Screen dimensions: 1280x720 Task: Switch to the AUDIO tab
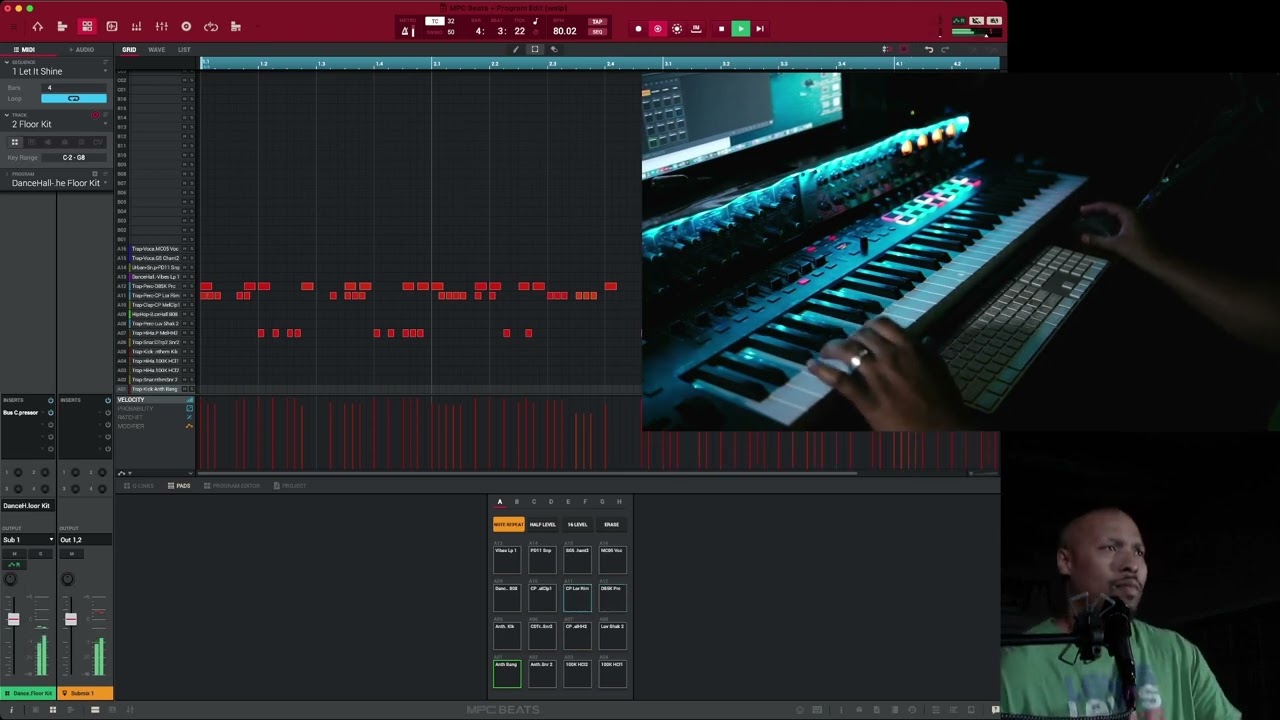[x=81, y=49]
